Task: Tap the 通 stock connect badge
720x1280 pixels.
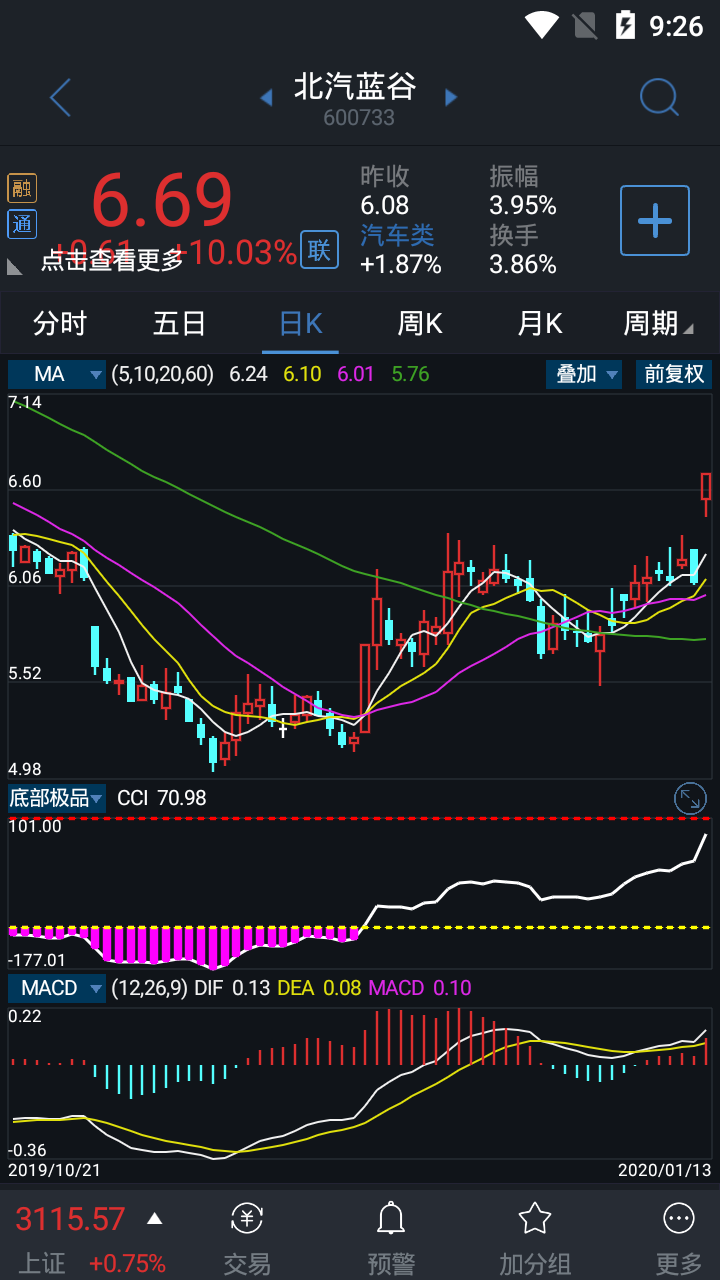Action: tap(21, 225)
